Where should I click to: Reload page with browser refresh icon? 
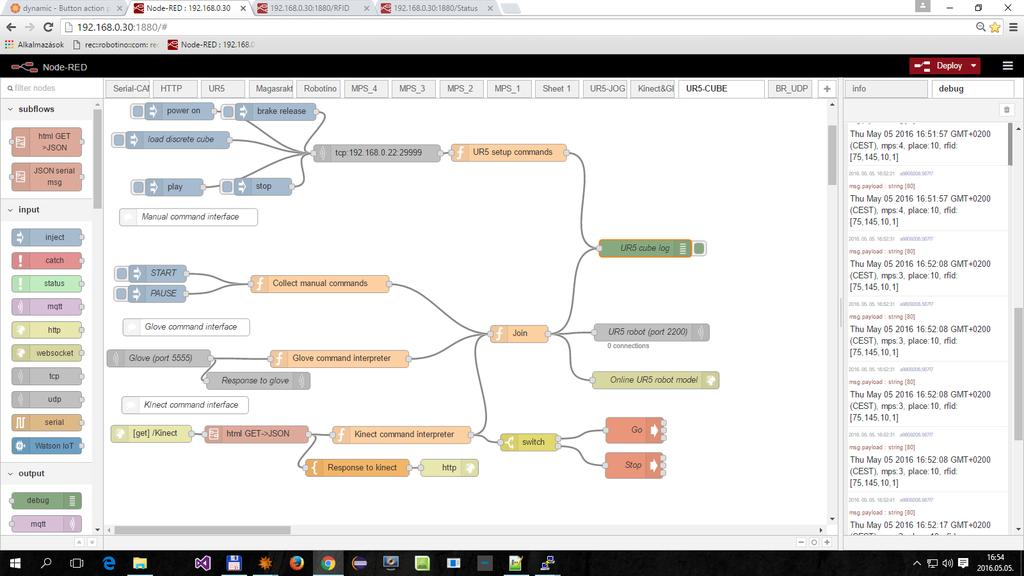(48, 27)
